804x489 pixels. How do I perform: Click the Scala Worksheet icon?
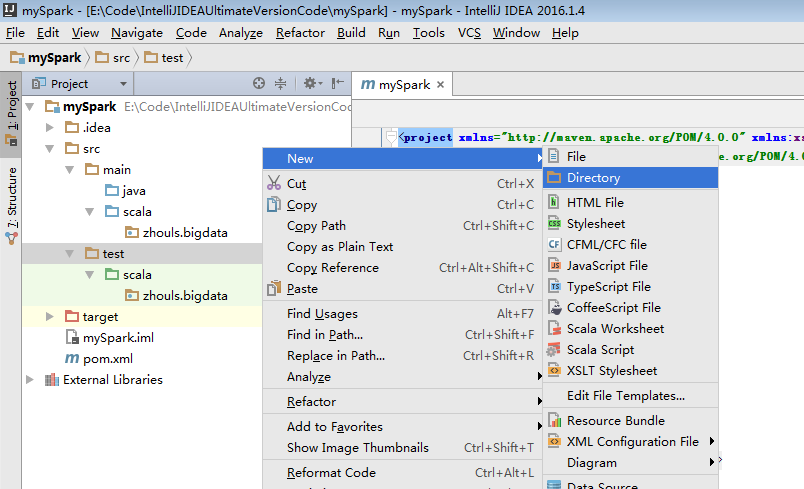click(x=554, y=328)
